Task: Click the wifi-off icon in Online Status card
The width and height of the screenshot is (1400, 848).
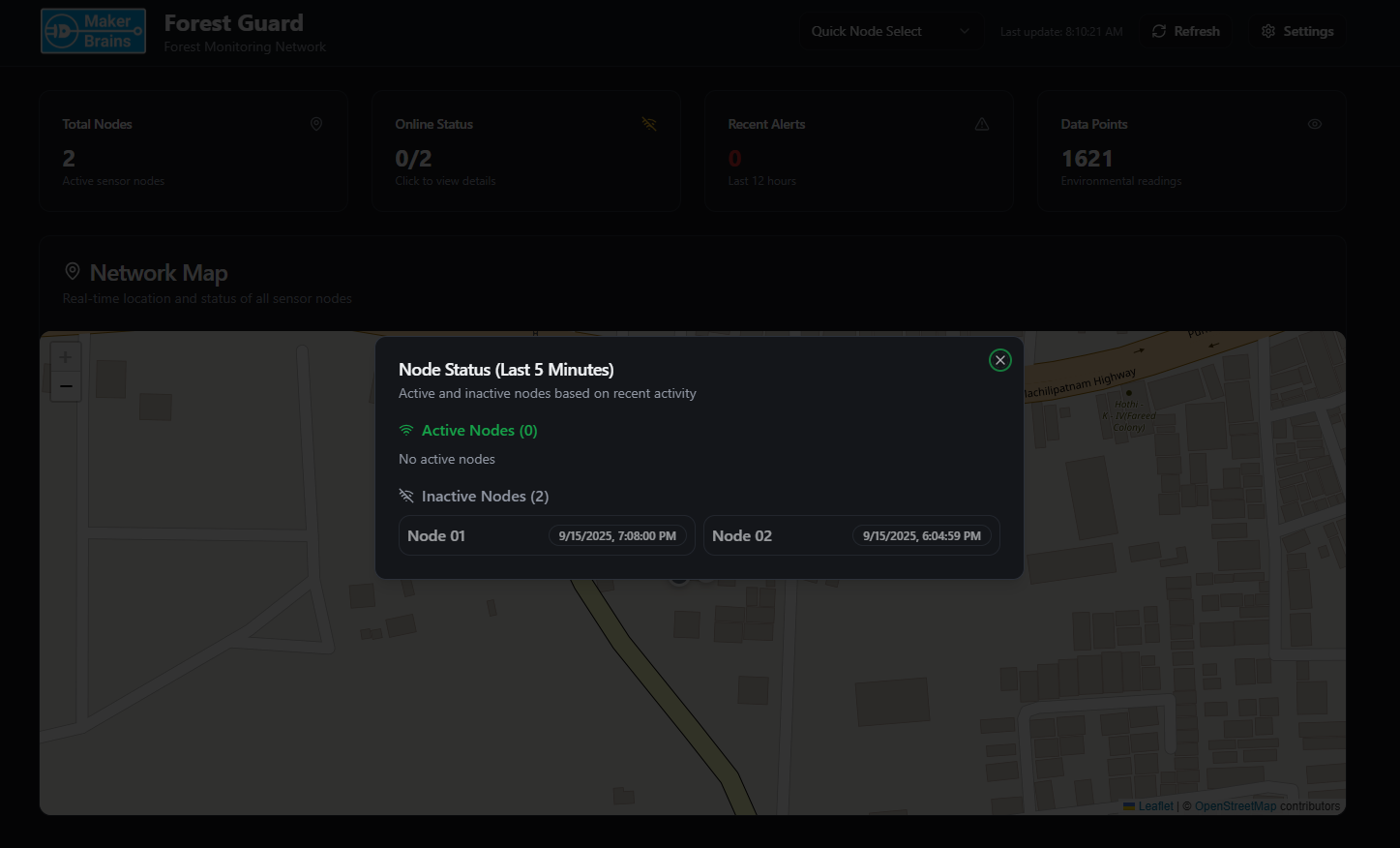Action: point(649,124)
